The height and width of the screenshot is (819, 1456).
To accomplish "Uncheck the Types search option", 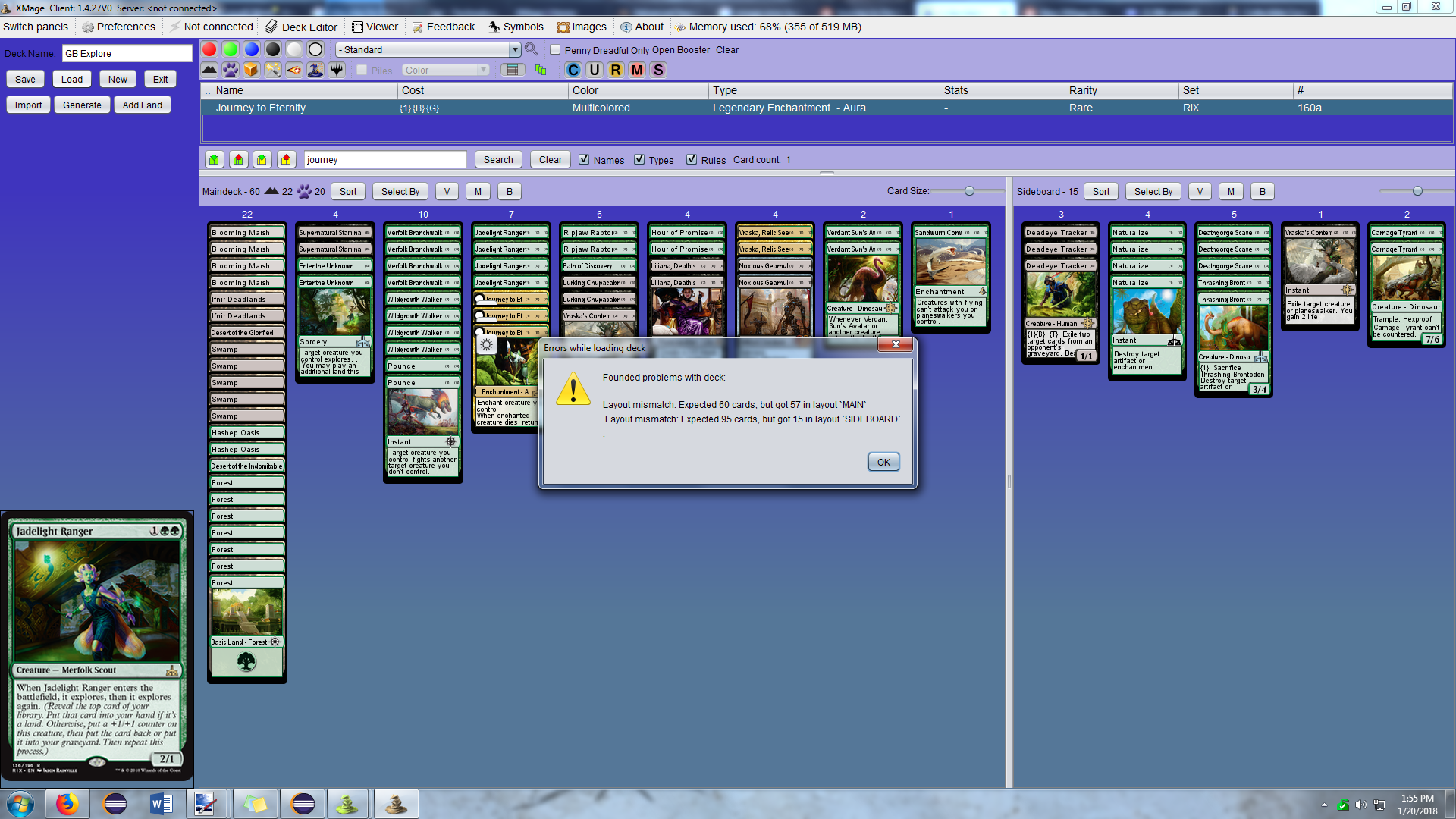I will tap(639, 159).
